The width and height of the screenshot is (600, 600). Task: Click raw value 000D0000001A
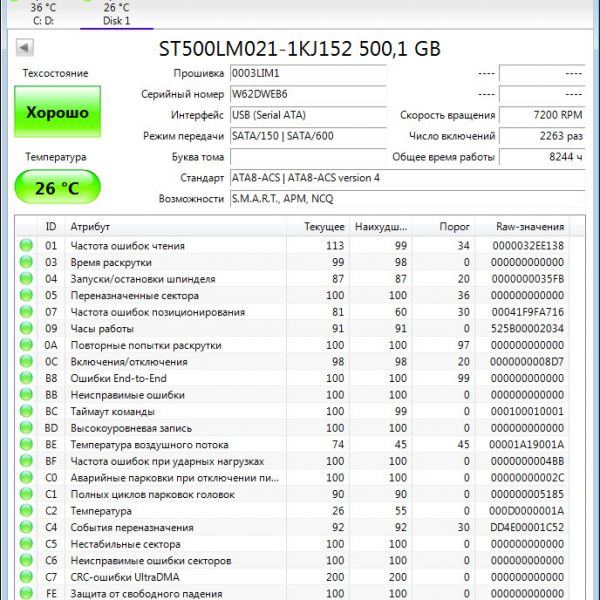527,511
